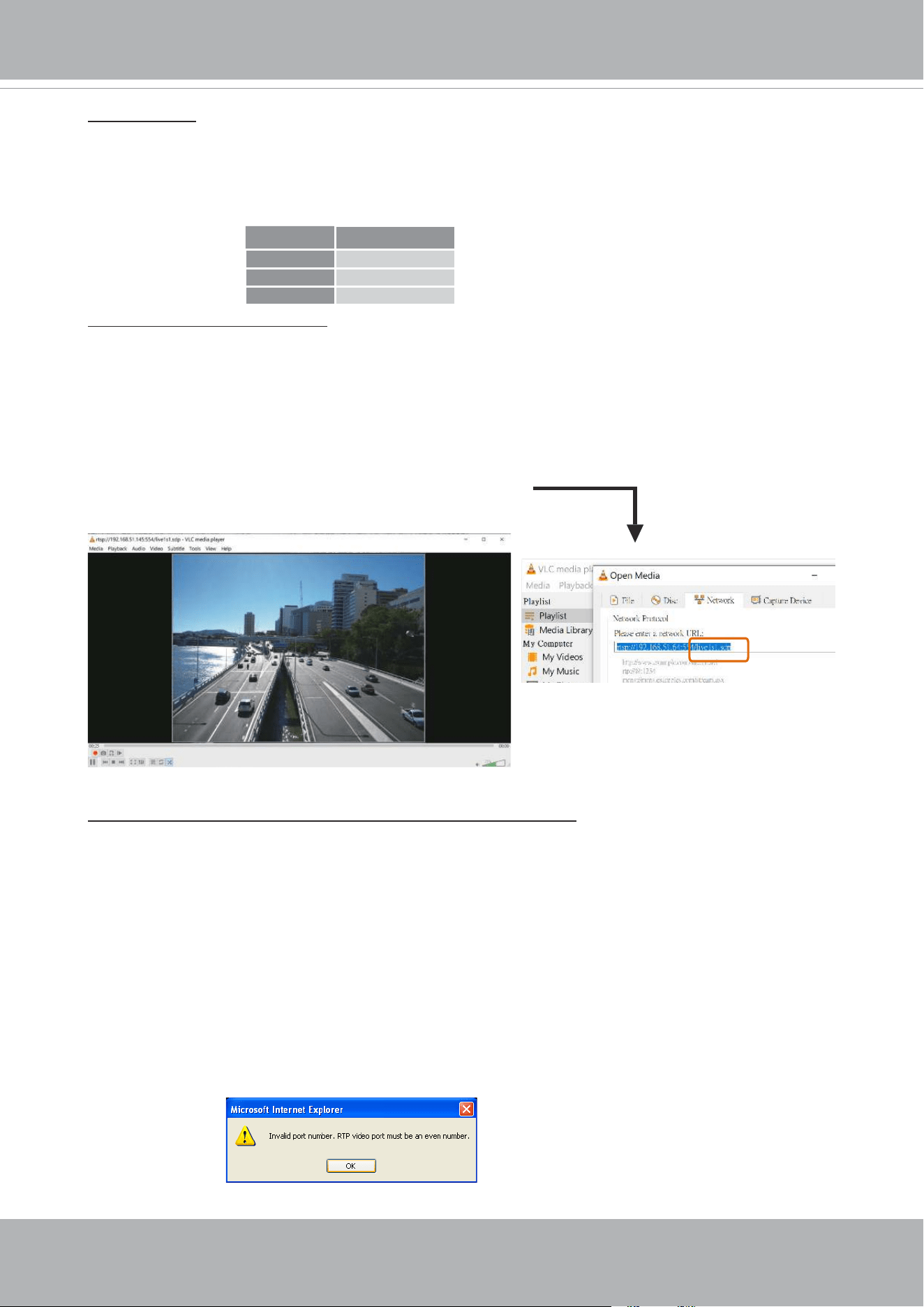Open the Video menu in VLC
Image resolution: width=924 pixels, height=1307 pixels.
[x=156, y=549]
